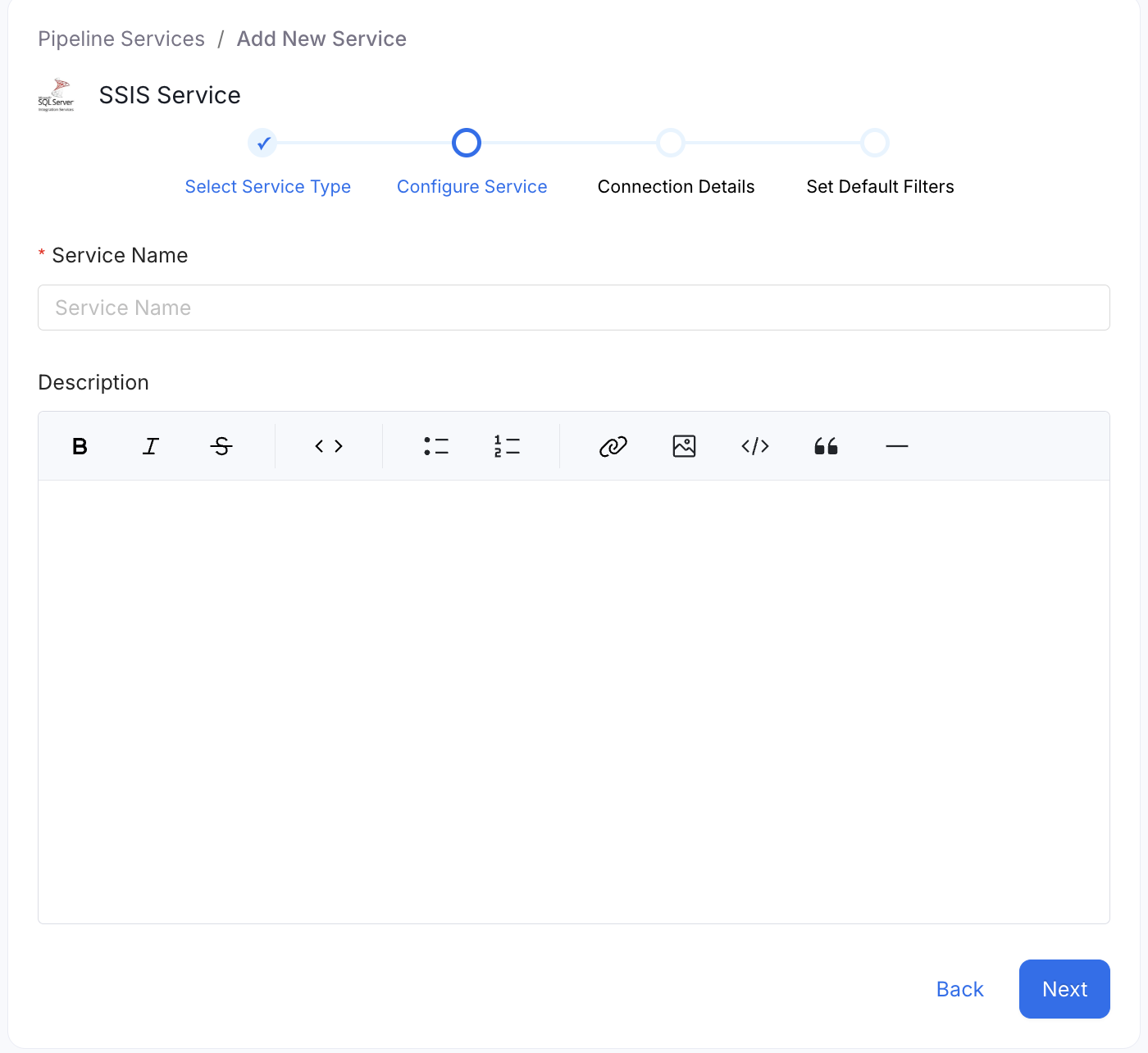
Task: Click the Service Name input field
Action: point(574,308)
